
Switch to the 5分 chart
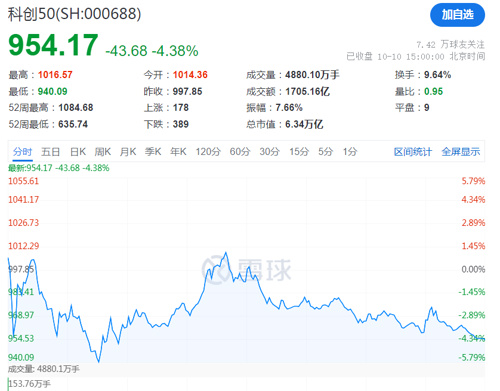[325, 152]
